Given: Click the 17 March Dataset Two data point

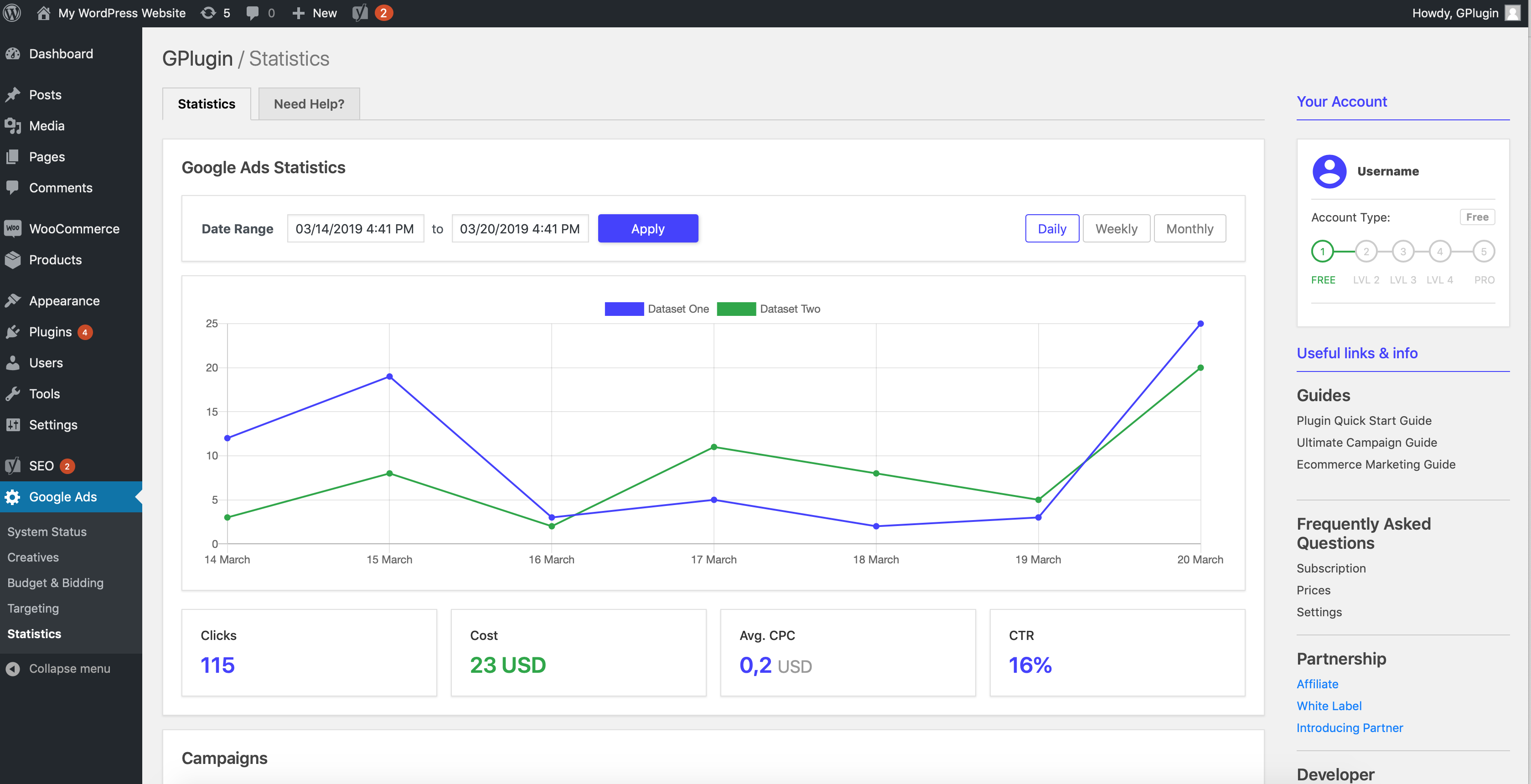Looking at the screenshot, I should tap(714, 447).
